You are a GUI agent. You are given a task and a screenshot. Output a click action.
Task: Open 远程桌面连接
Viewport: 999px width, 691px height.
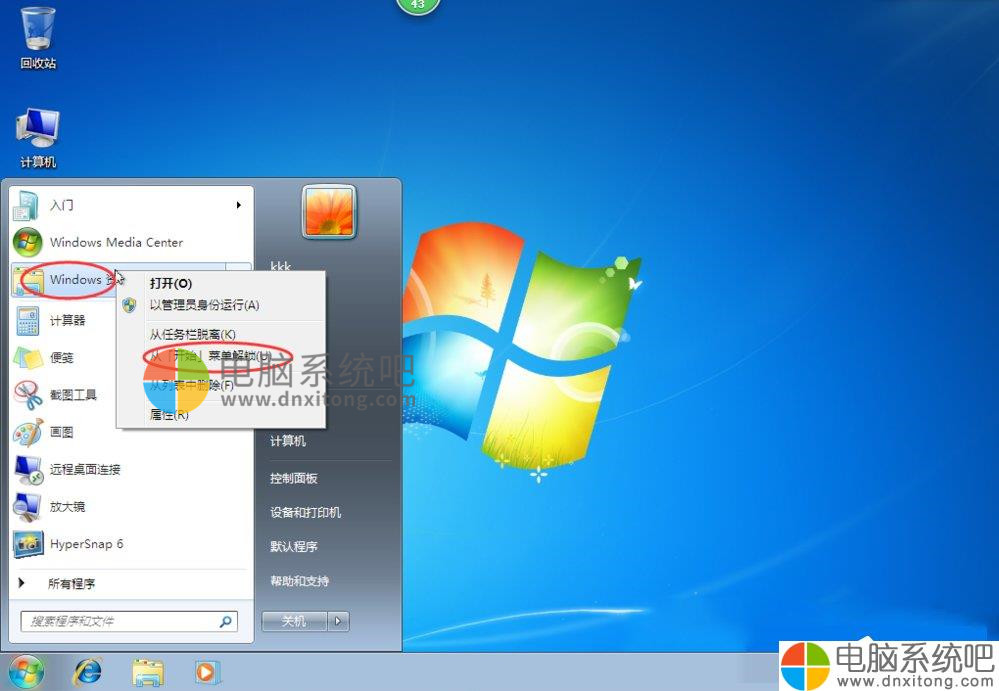131,469
